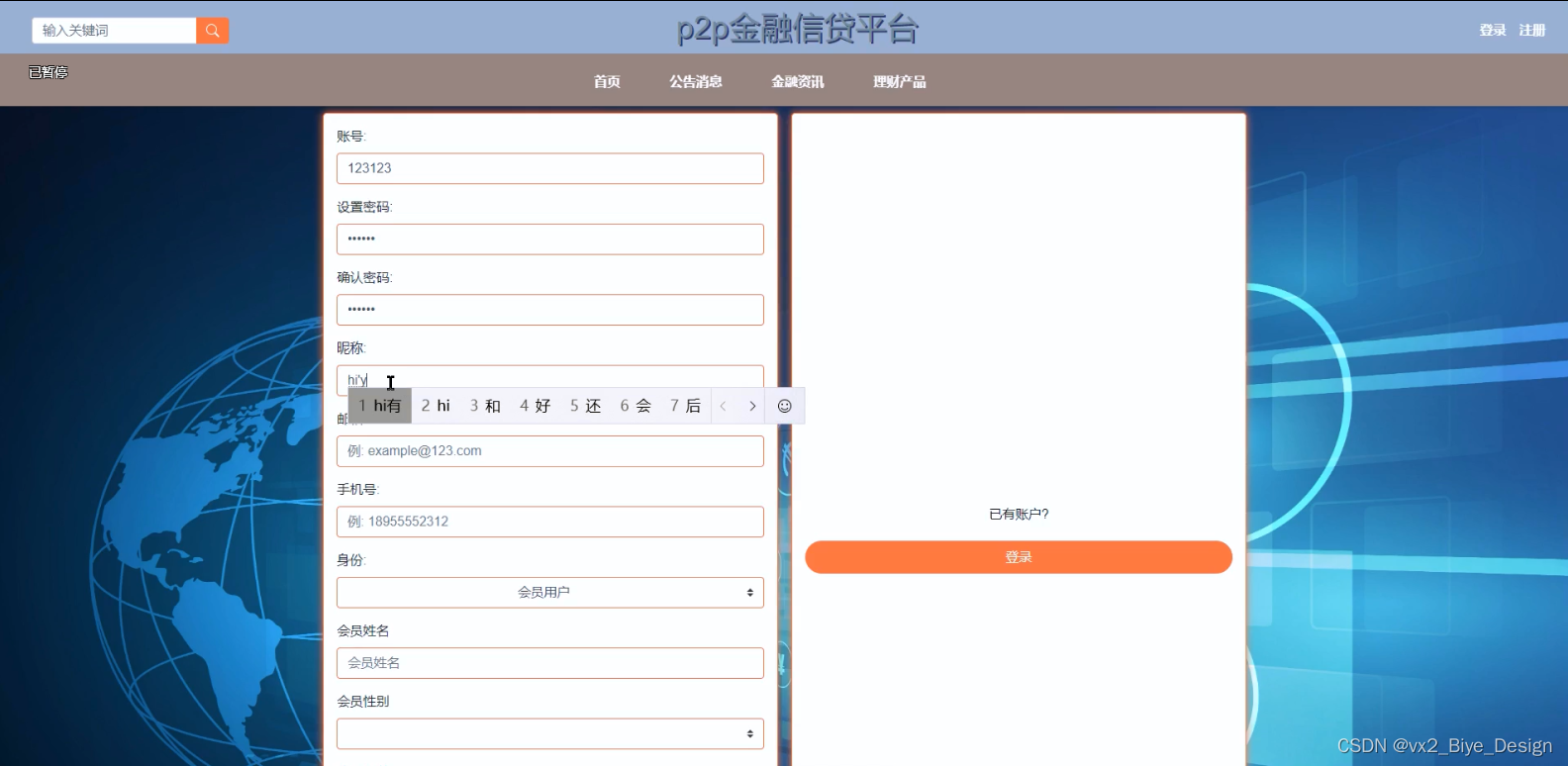Image resolution: width=1568 pixels, height=766 pixels.
Task: Open the 公告消息 menu item
Action: point(696,81)
